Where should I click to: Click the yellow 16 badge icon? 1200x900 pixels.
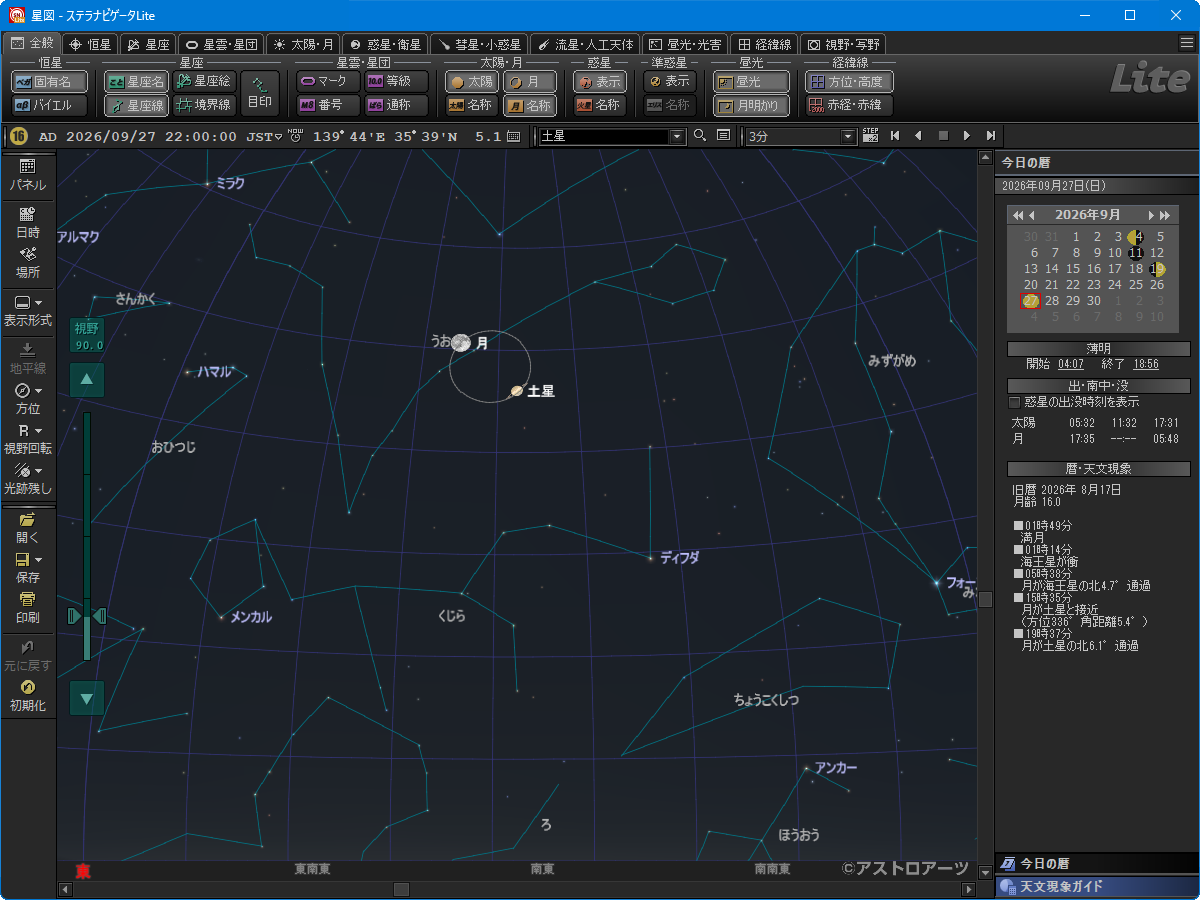(18, 136)
